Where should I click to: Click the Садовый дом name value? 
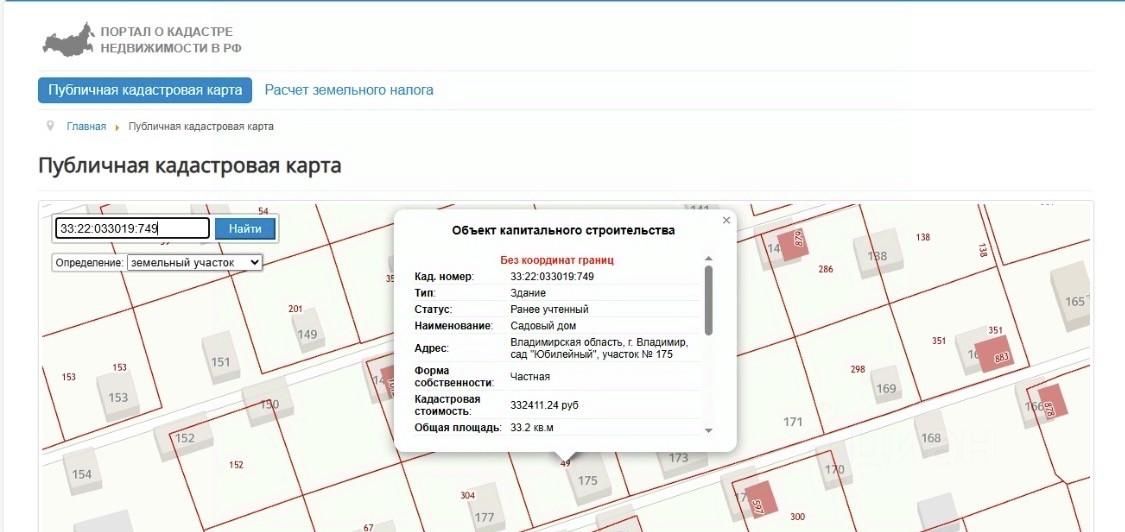542,326
